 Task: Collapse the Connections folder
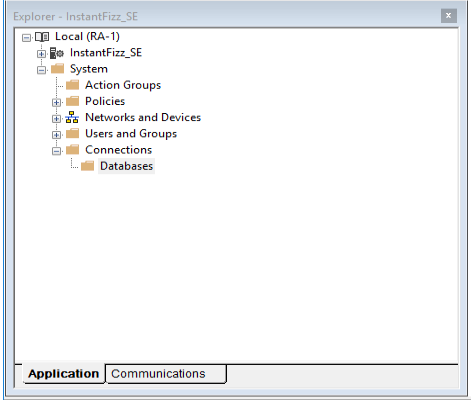(56, 151)
